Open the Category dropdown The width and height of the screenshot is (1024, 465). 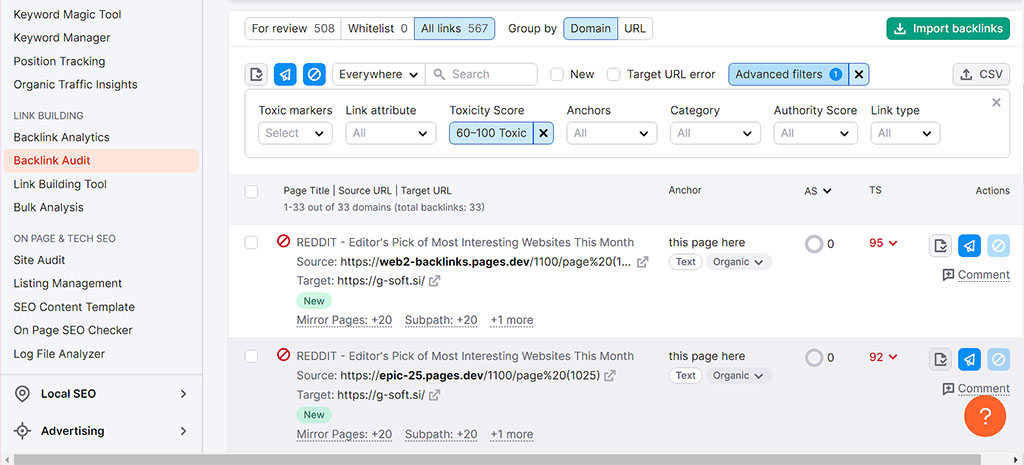pyautogui.click(x=715, y=133)
